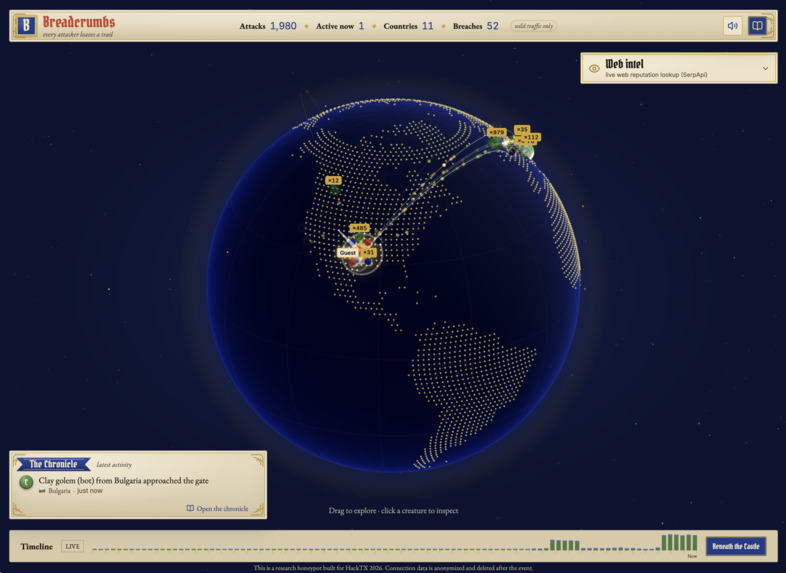Click the Countries 11 counter
The height and width of the screenshot is (573, 786).
[408, 26]
